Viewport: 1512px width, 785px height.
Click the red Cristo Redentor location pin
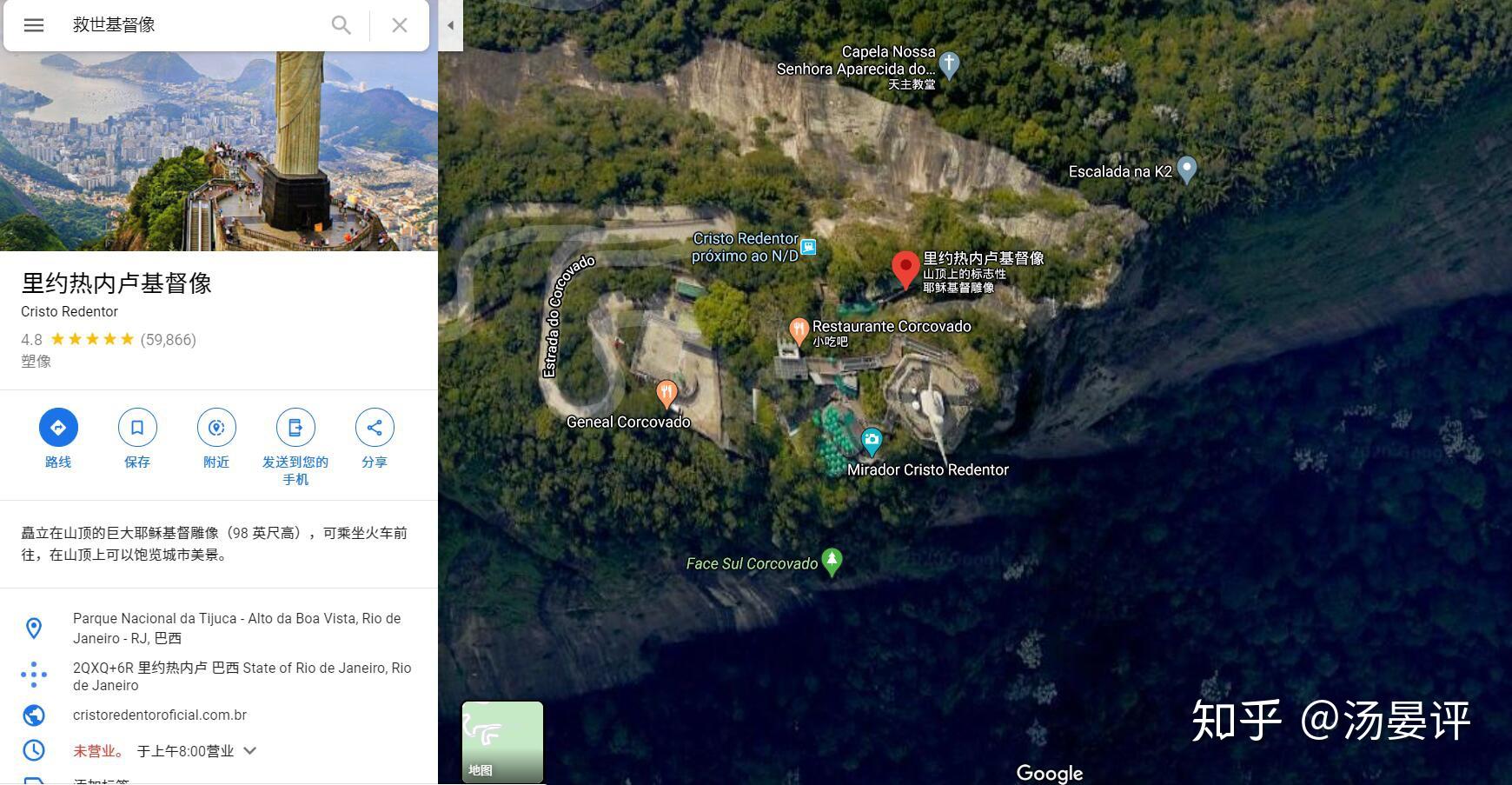tap(905, 270)
